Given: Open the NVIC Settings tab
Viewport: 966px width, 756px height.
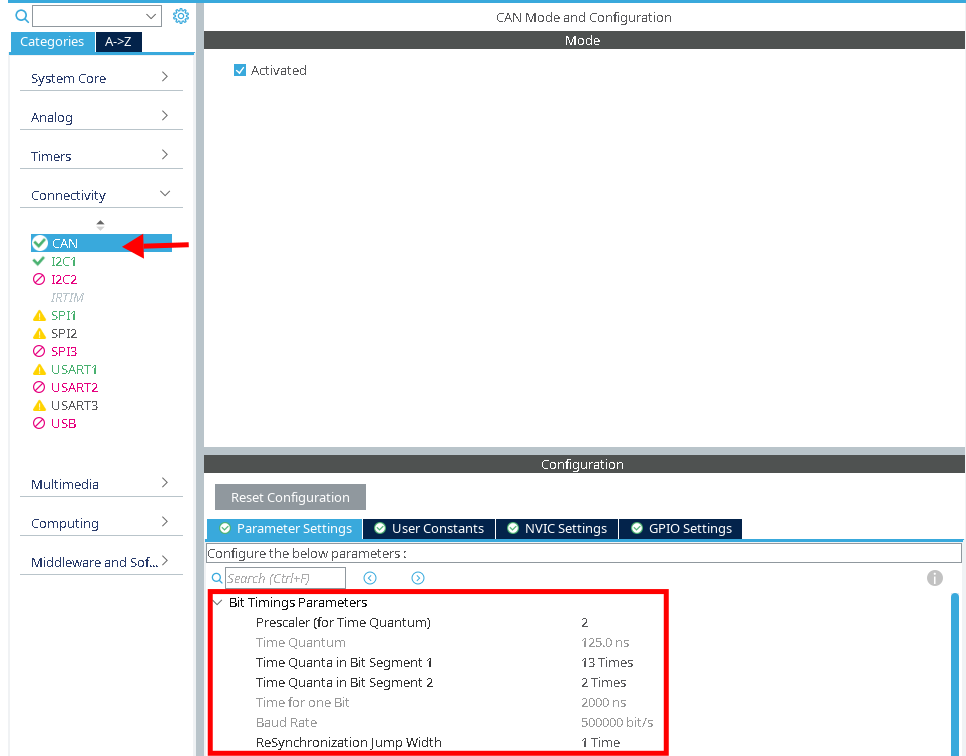Looking at the screenshot, I should point(556,528).
